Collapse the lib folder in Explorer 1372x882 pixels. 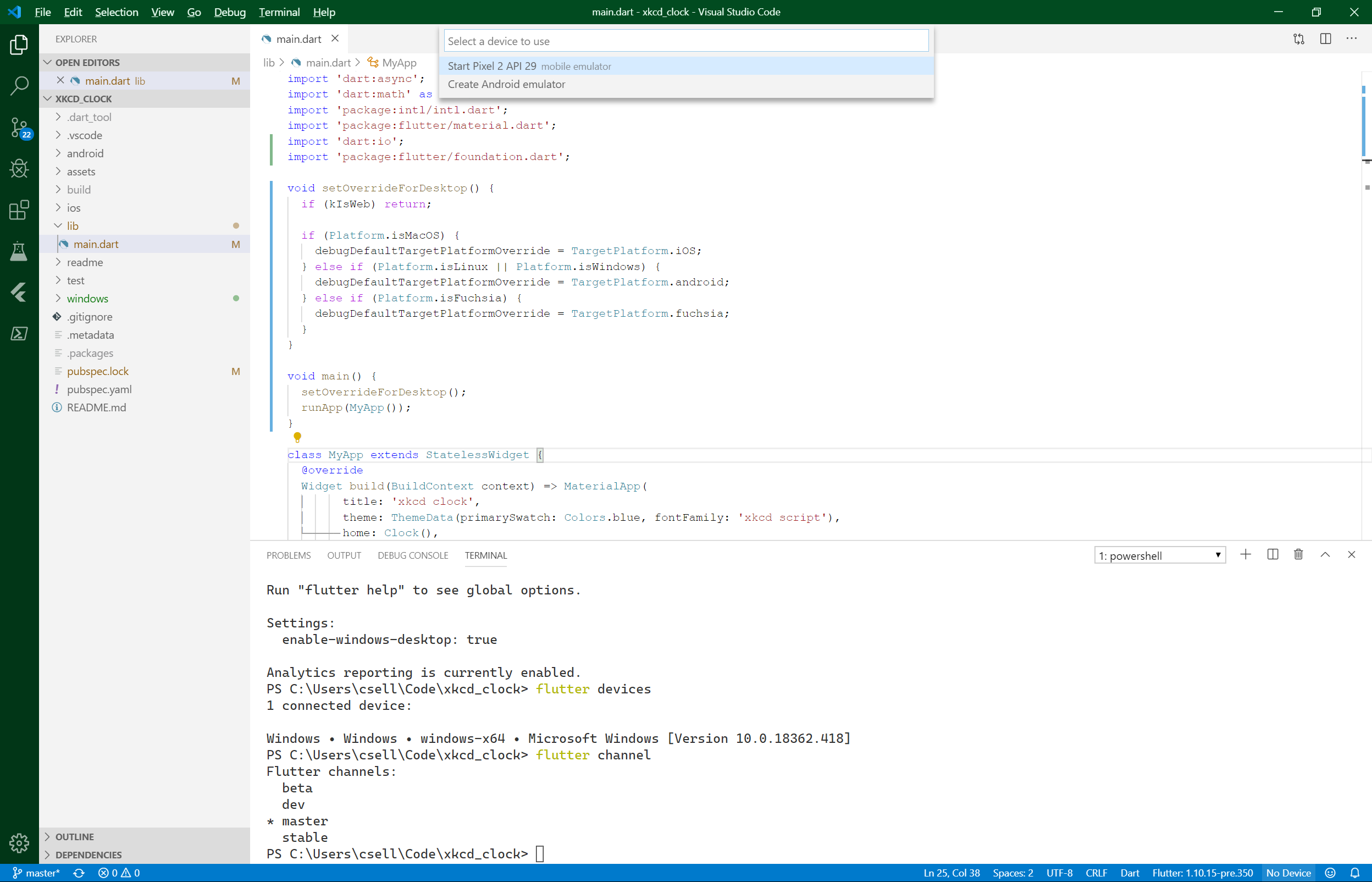[73, 225]
